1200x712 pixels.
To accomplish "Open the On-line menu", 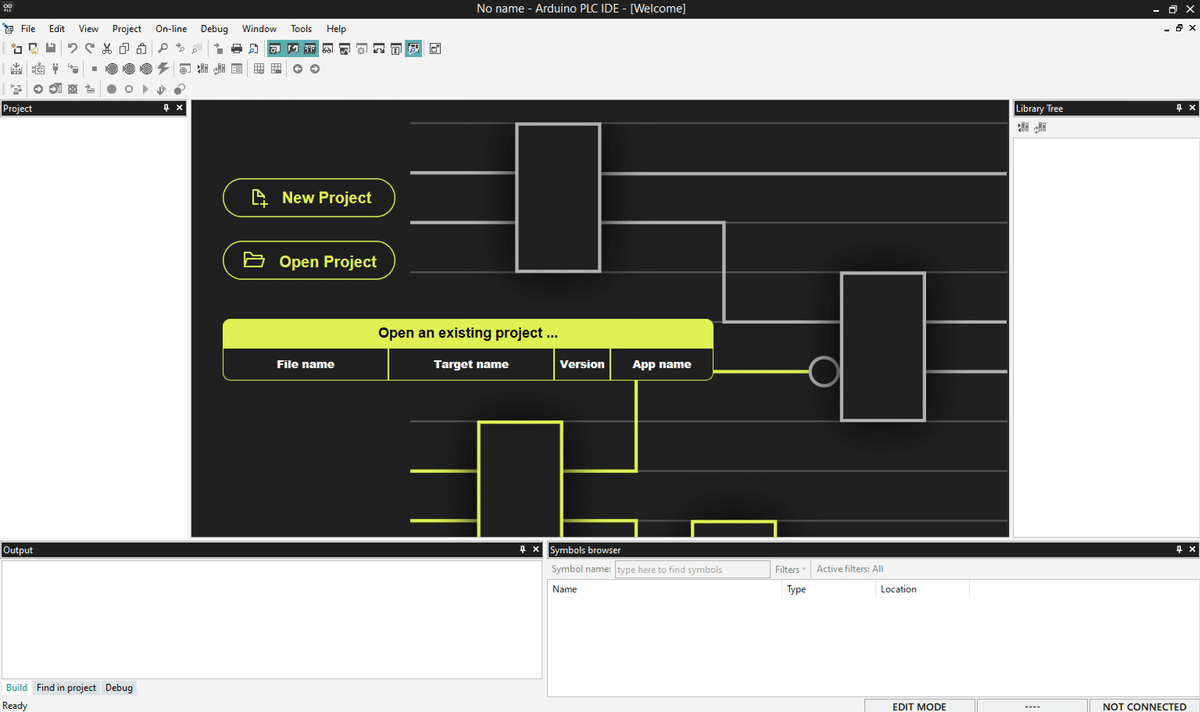I will pos(171,29).
